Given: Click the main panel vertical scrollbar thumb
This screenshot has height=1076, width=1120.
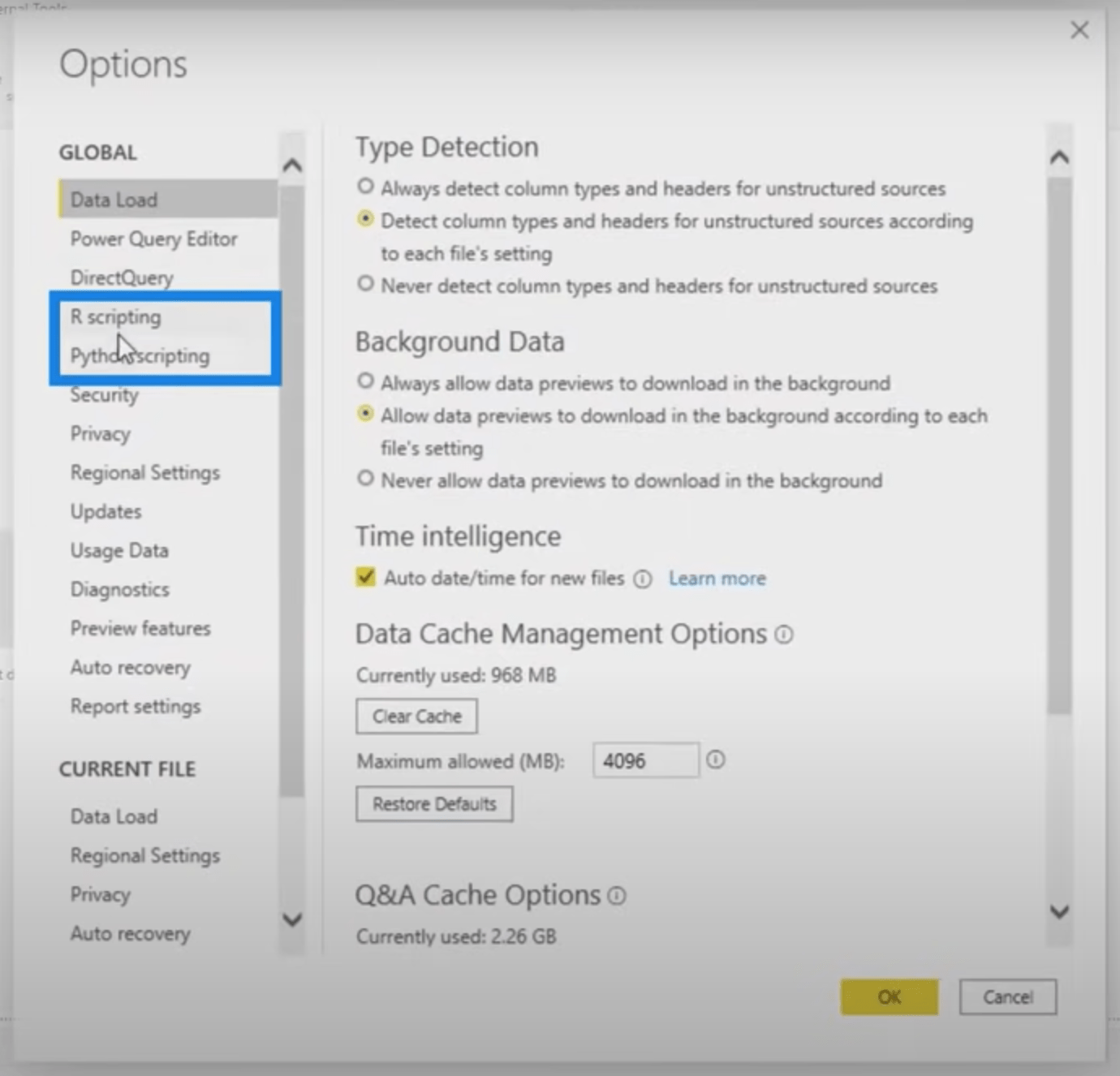Looking at the screenshot, I should [1059, 446].
